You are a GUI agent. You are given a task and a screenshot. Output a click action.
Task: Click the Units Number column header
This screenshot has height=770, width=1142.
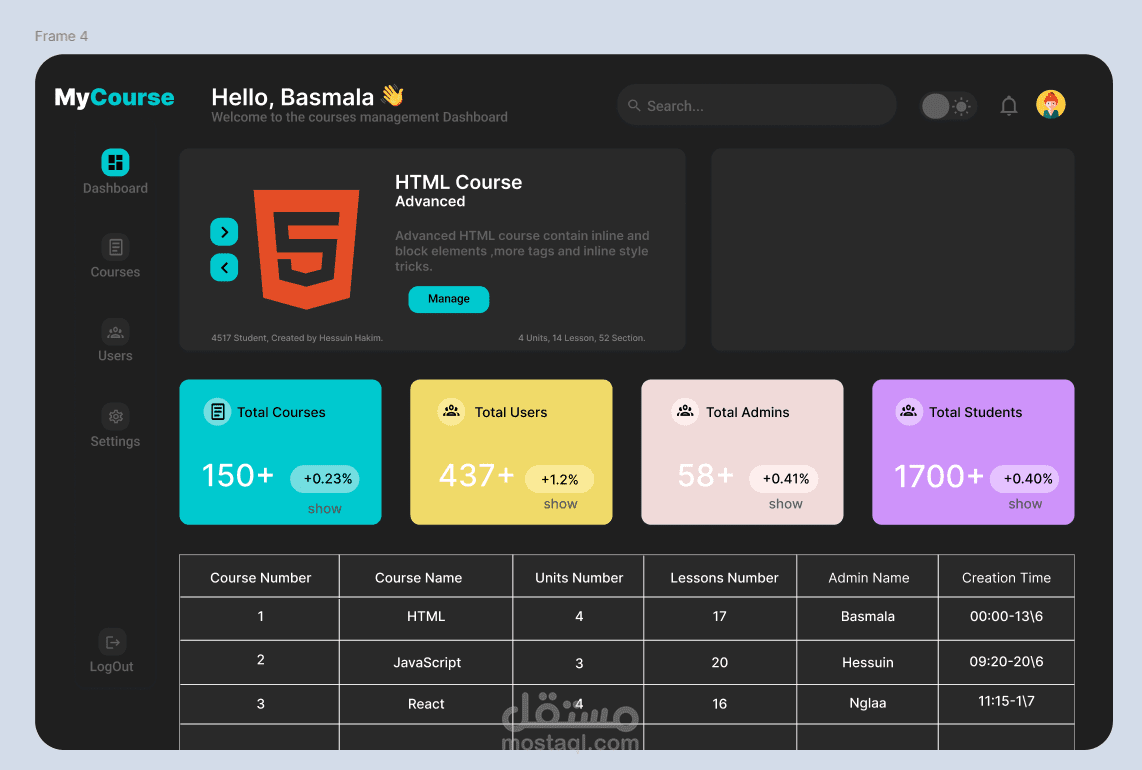click(579, 578)
